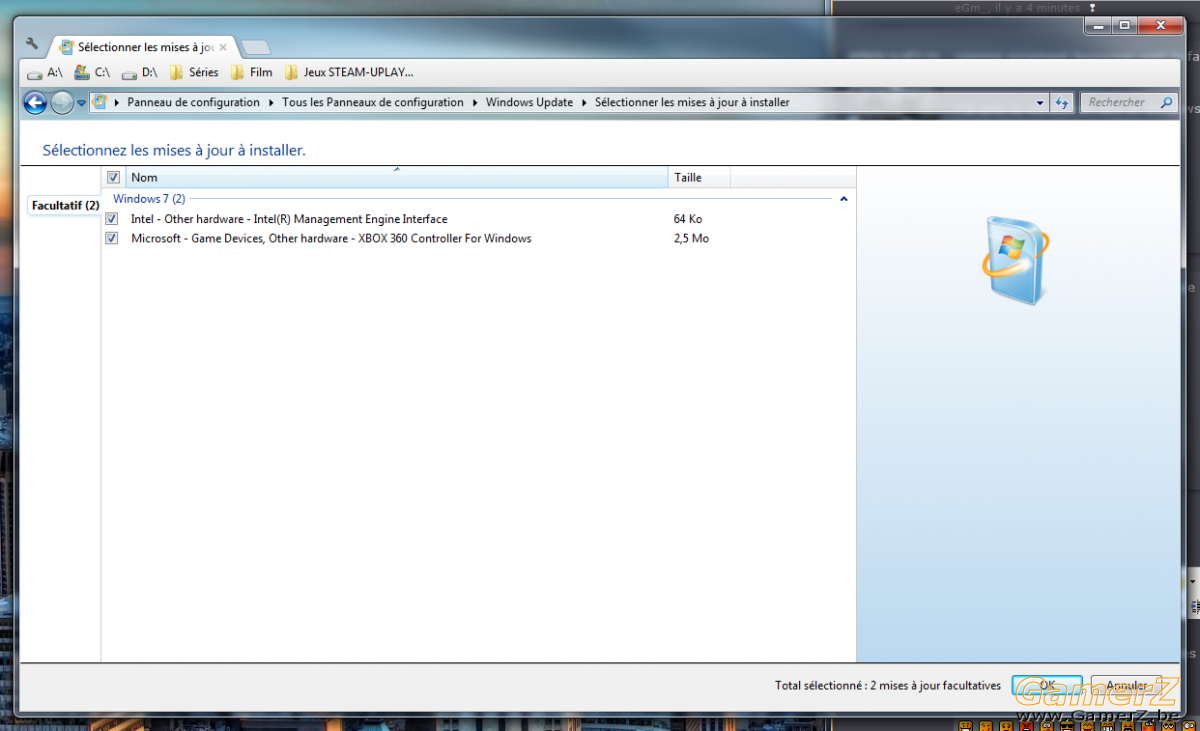Open a new tab
Image resolution: width=1200 pixels, height=731 pixels.
click(x=255, y=47)
